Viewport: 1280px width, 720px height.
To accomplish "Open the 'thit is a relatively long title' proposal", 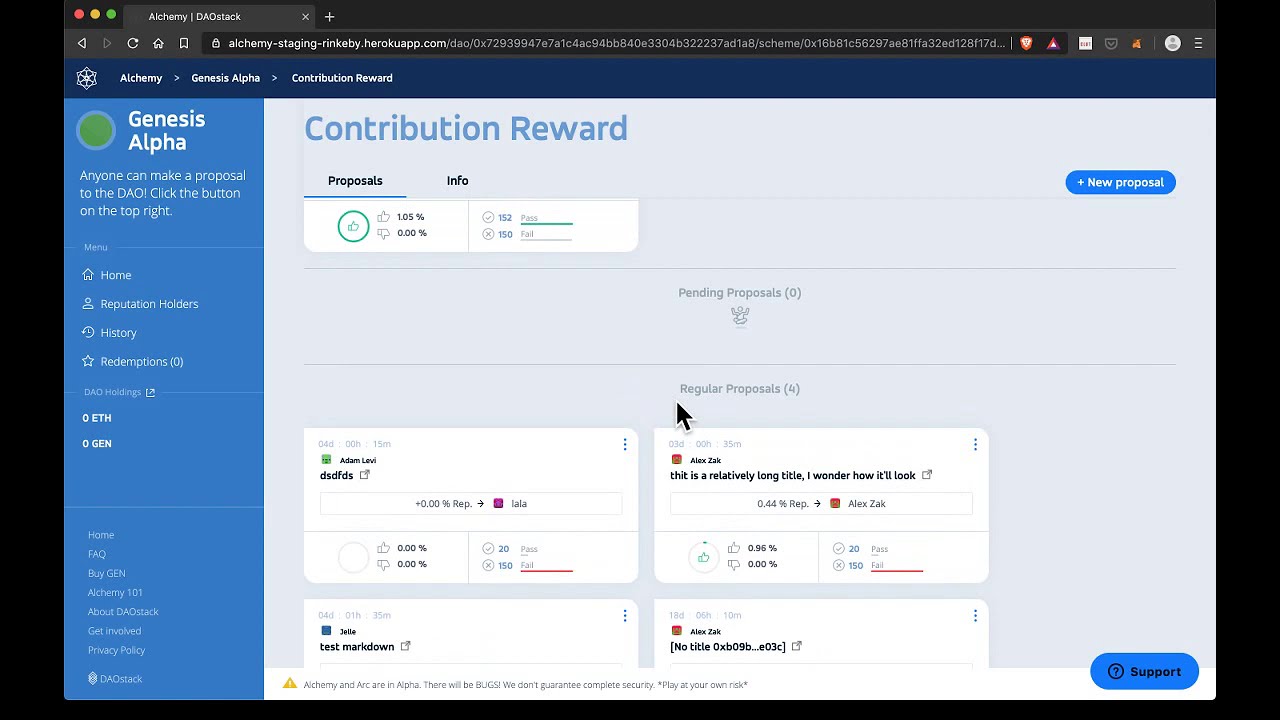I will [x=793, y=475].
